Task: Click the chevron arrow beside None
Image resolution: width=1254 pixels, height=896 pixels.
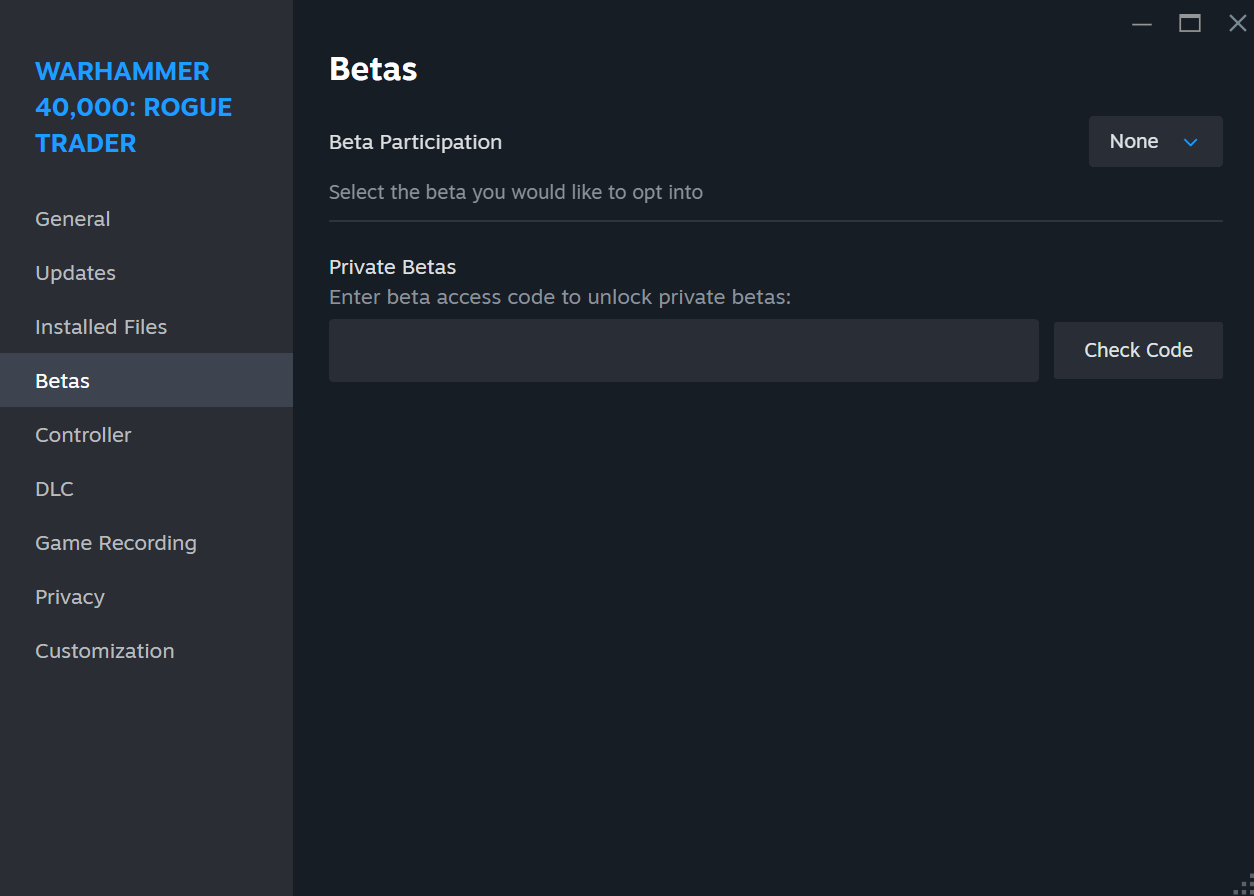Action: click(x=1190, y=142)
